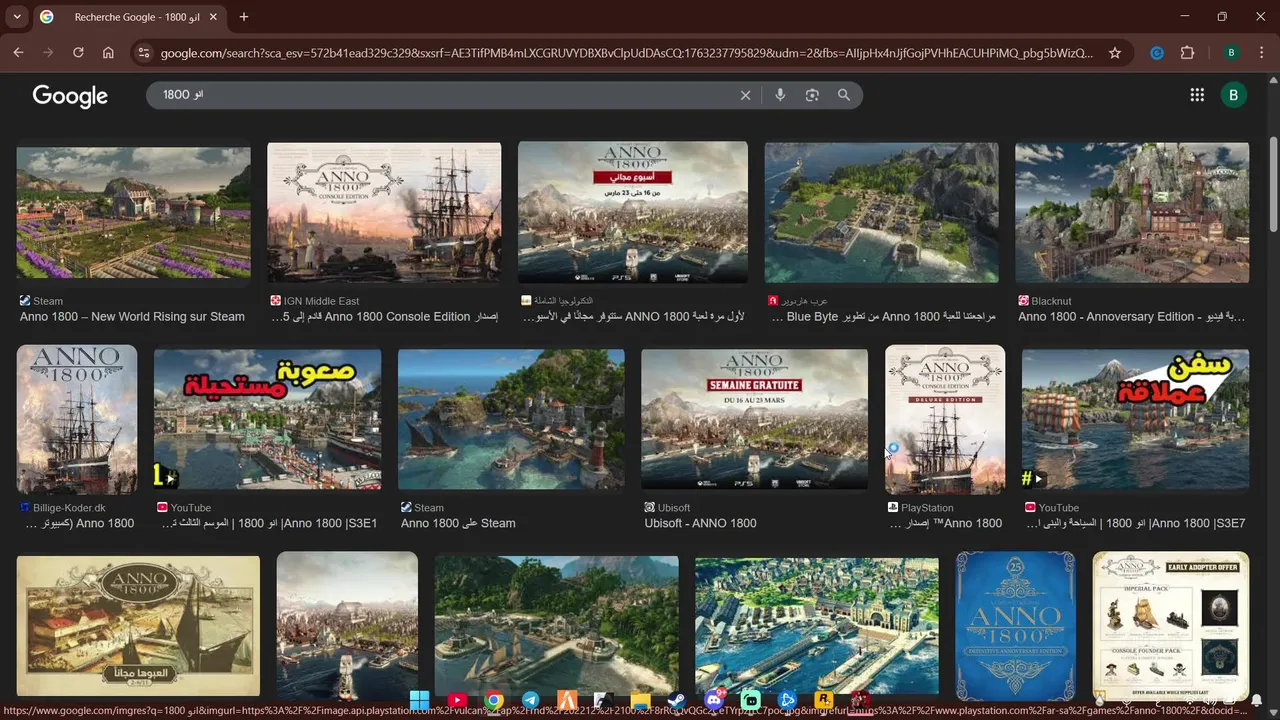The image size is (1280, 720).
Task: Open the browser extensions menu
Action: [1188, 53]
